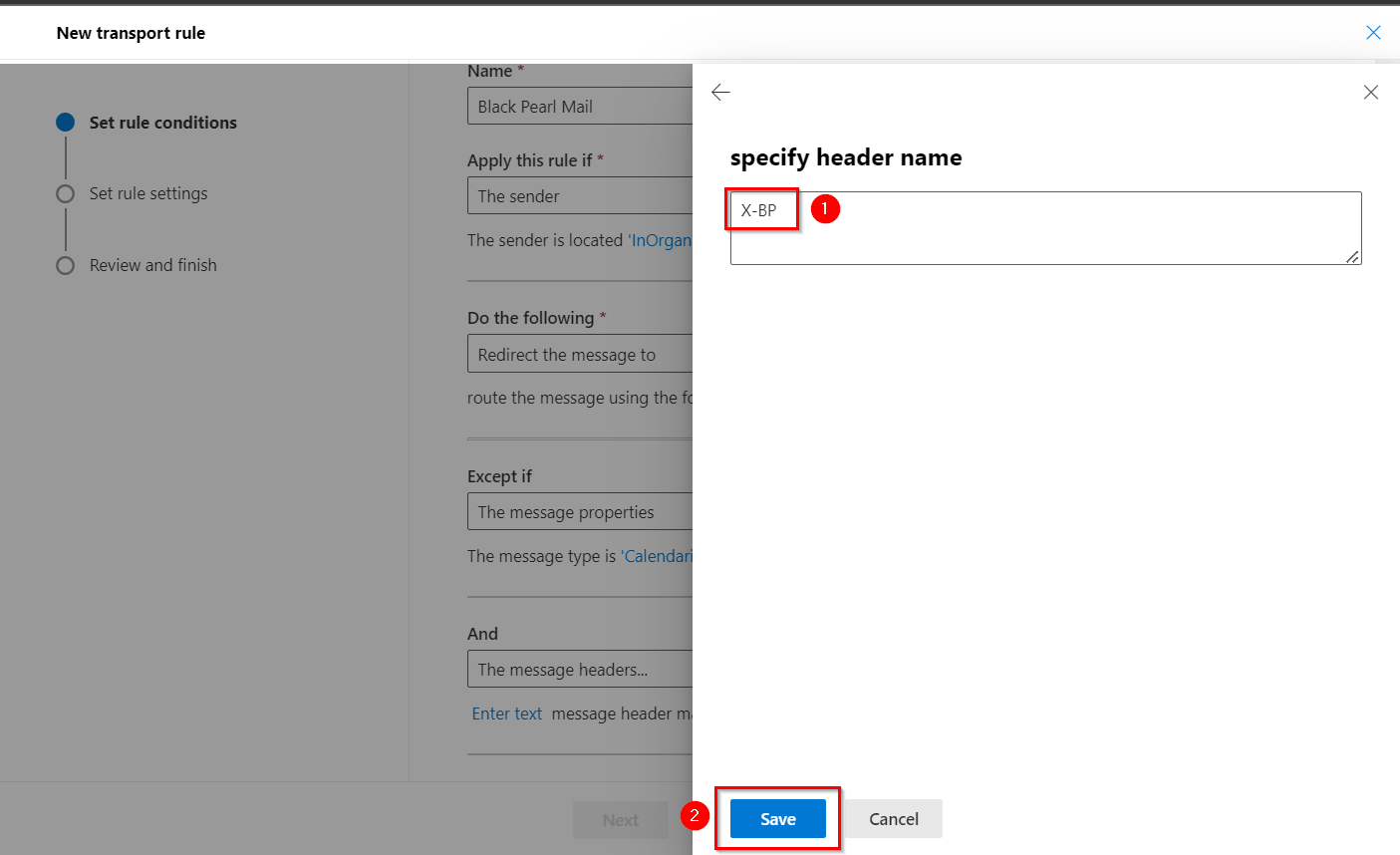This screenshot has width=1400, height=855.
Task: Open the 'The sender' condition dropdown
Action: 579,196
